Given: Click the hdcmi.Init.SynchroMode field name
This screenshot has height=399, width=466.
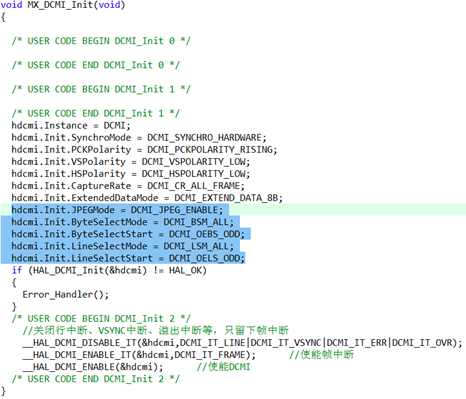Looking at the screenshot, I should coord(71,138).
